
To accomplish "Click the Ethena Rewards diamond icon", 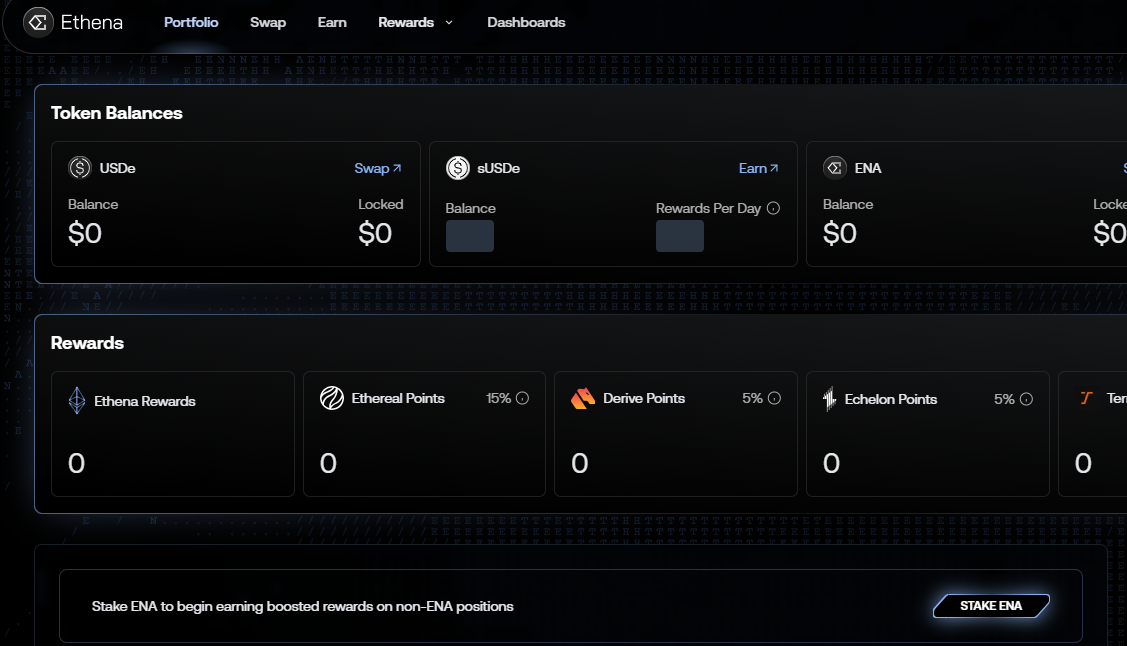I will (77, 400).
